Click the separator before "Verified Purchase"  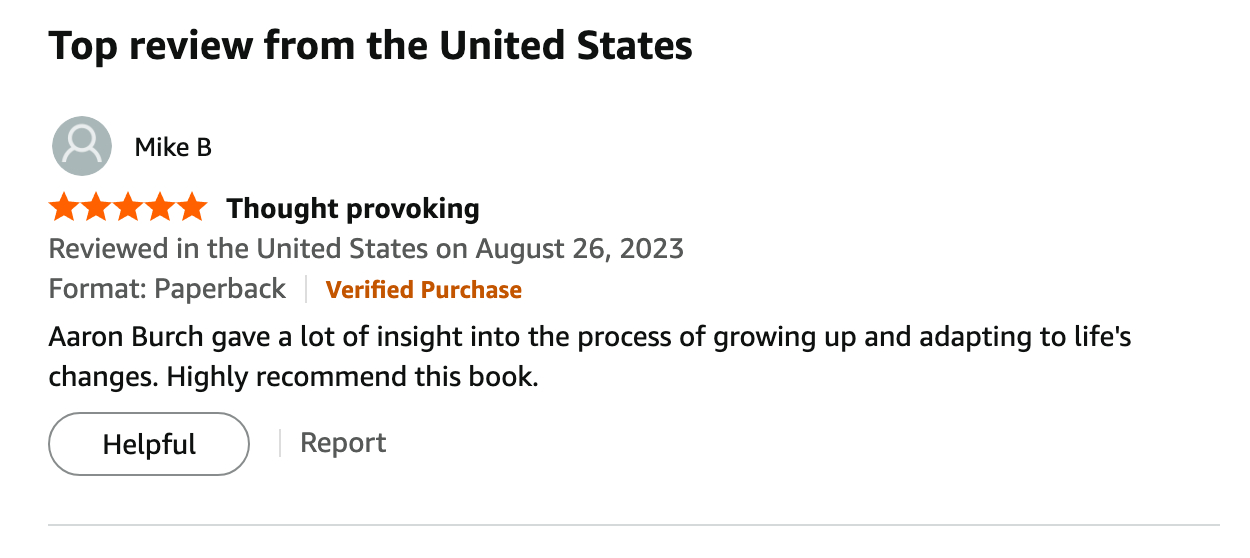tap(306, 290)
